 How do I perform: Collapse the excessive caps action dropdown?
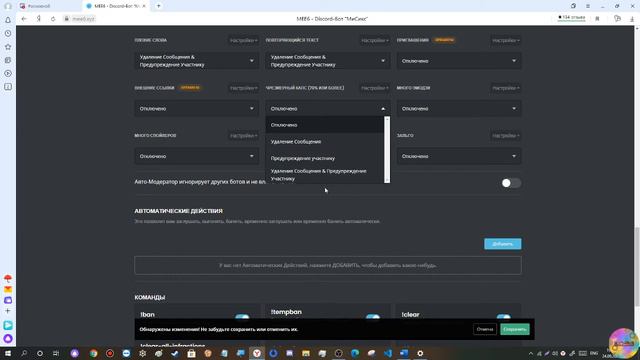point(328,109)
